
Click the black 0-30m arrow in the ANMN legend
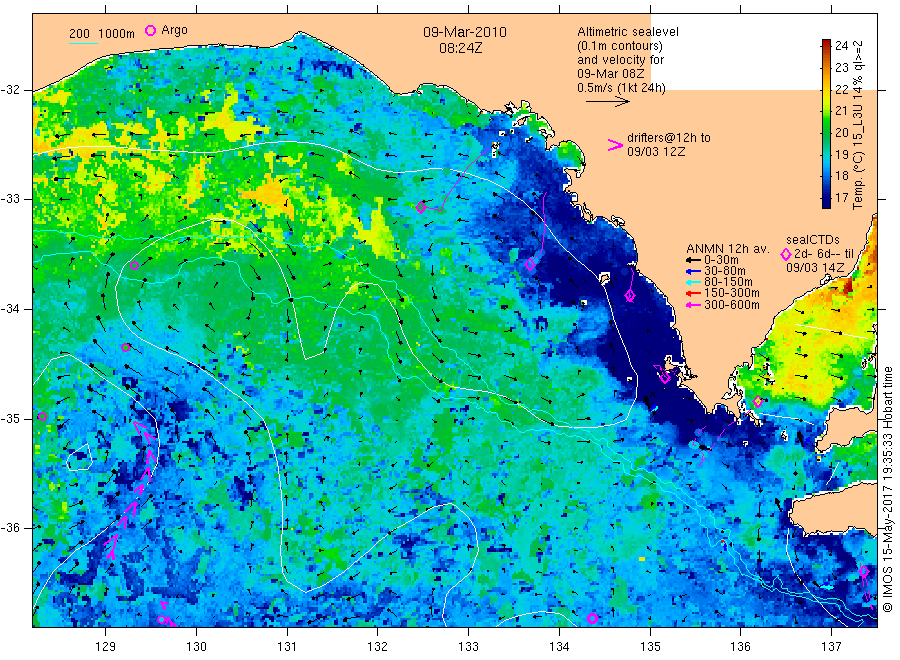pyautogui.click(x=693, y=260)
